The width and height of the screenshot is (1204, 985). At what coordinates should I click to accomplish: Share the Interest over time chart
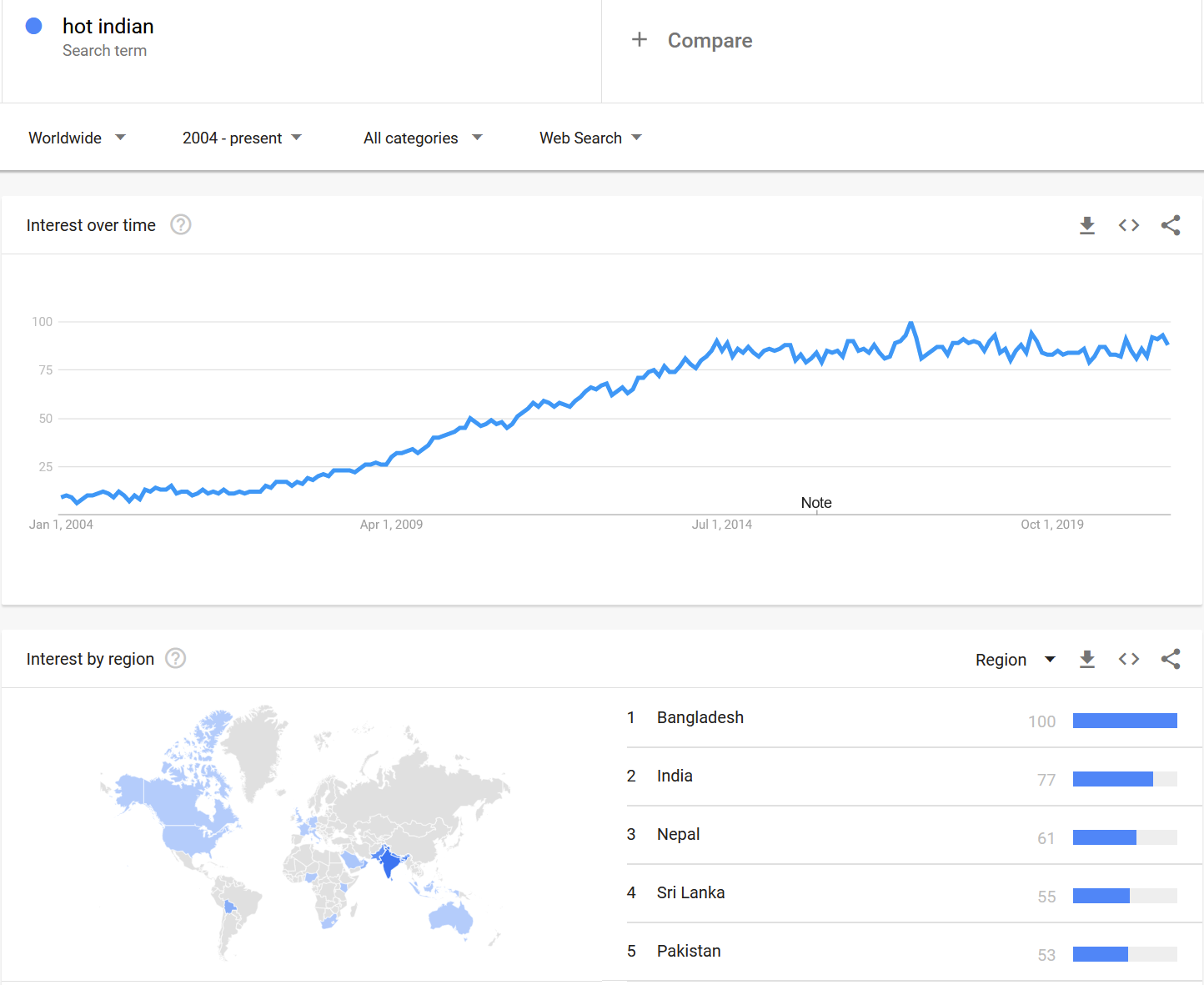[1171, 225]
